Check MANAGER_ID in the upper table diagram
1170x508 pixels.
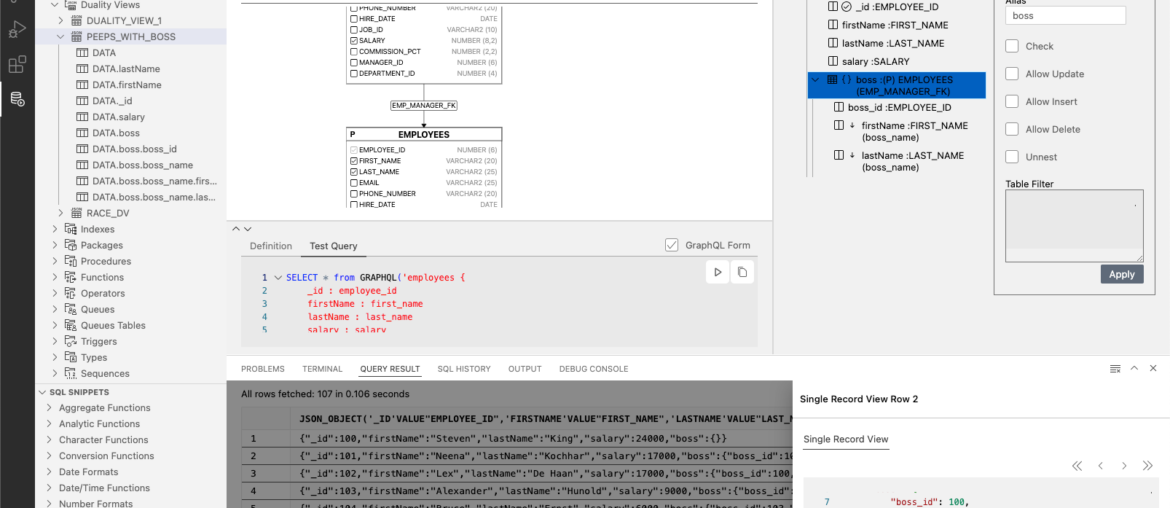[354, 63]
